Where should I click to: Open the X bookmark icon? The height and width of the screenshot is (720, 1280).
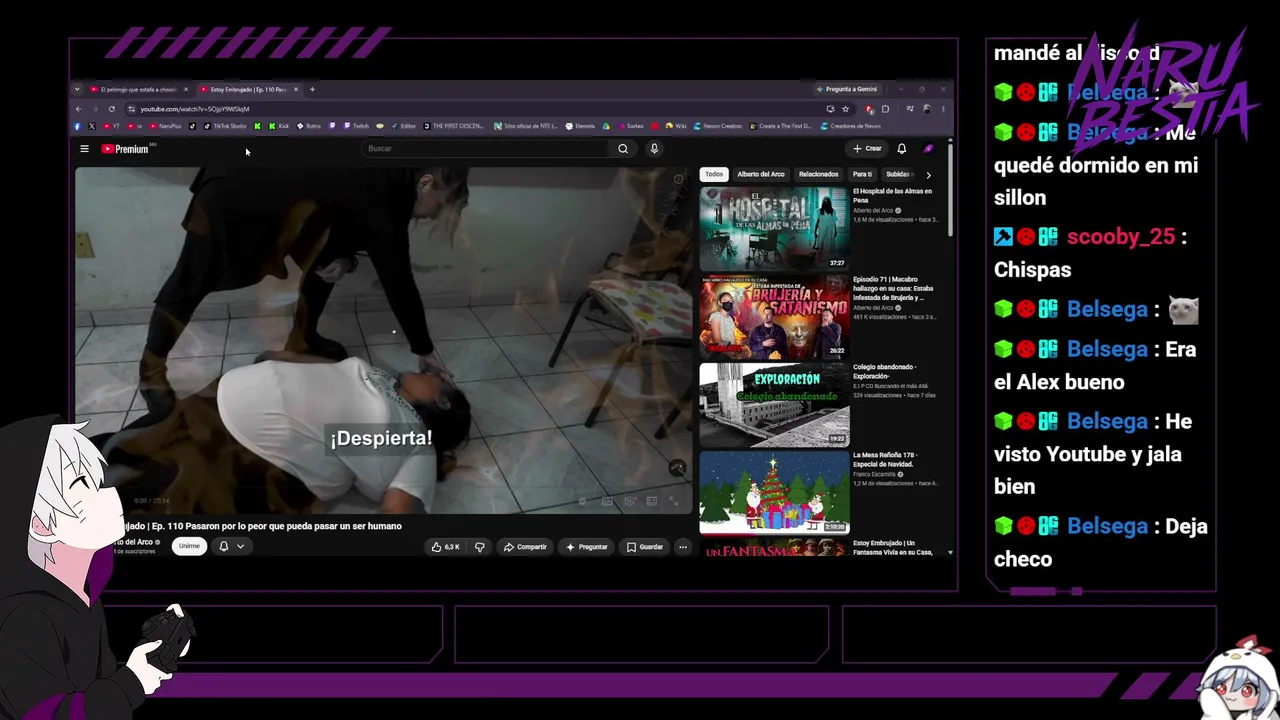coord(92,126)
